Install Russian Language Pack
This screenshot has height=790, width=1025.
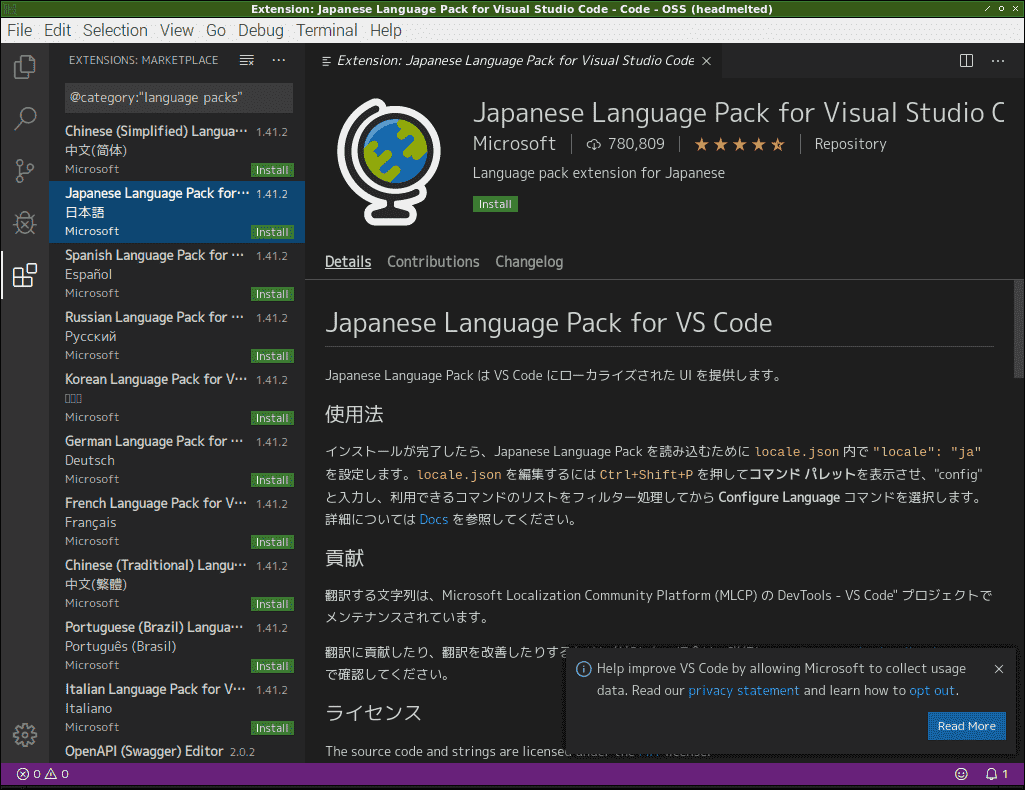(272, 357)
